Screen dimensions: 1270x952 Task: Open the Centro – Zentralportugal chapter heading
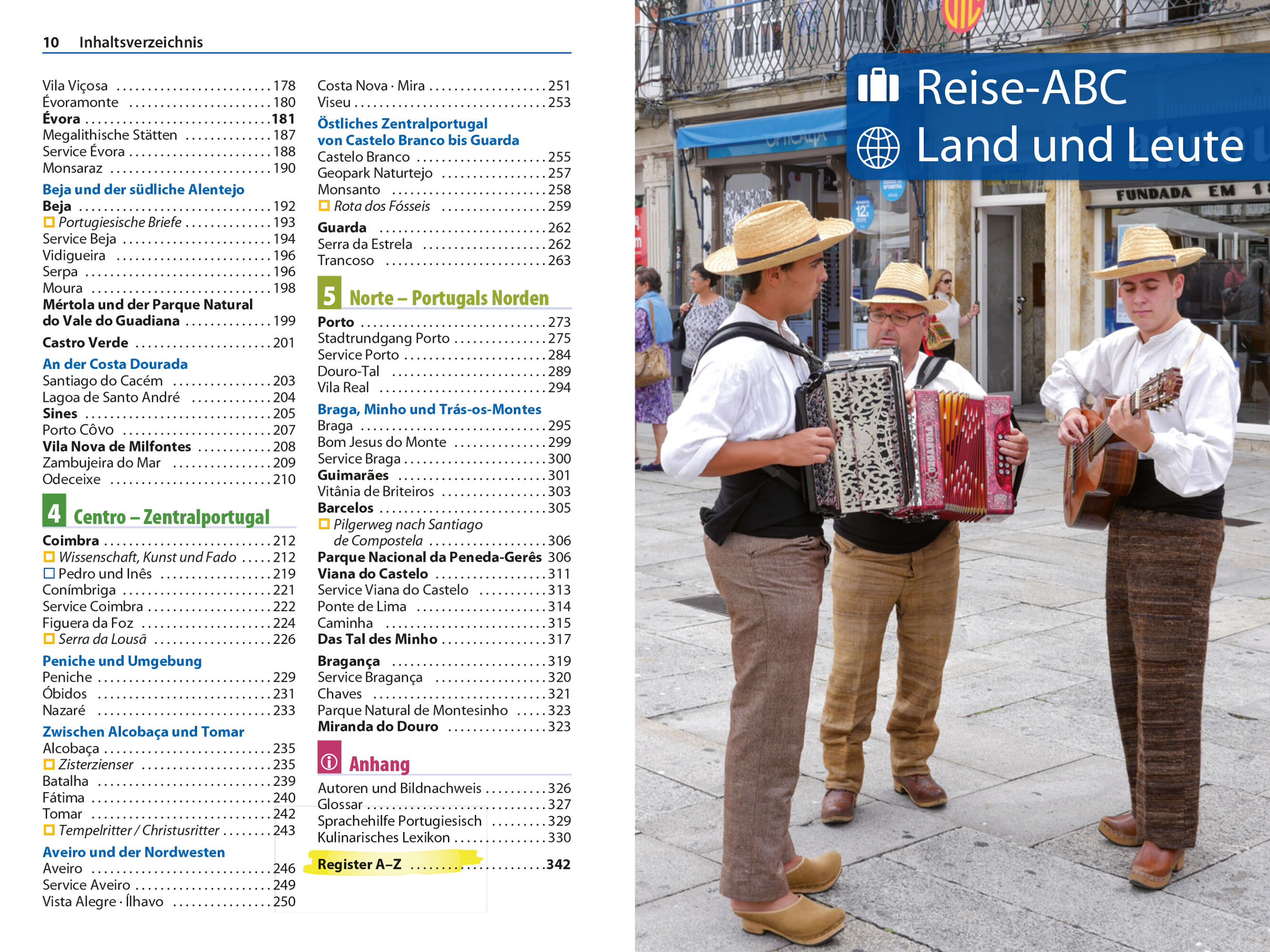click(171, 517)
